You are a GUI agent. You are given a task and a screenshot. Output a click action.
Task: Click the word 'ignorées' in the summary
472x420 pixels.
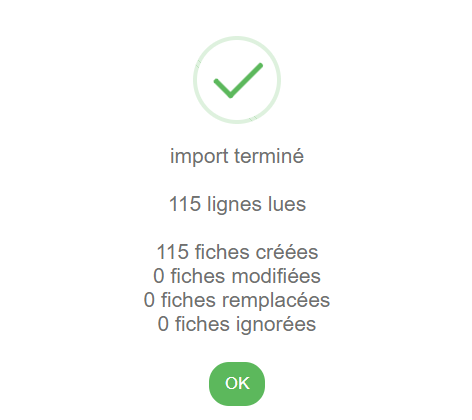(276, 325)
